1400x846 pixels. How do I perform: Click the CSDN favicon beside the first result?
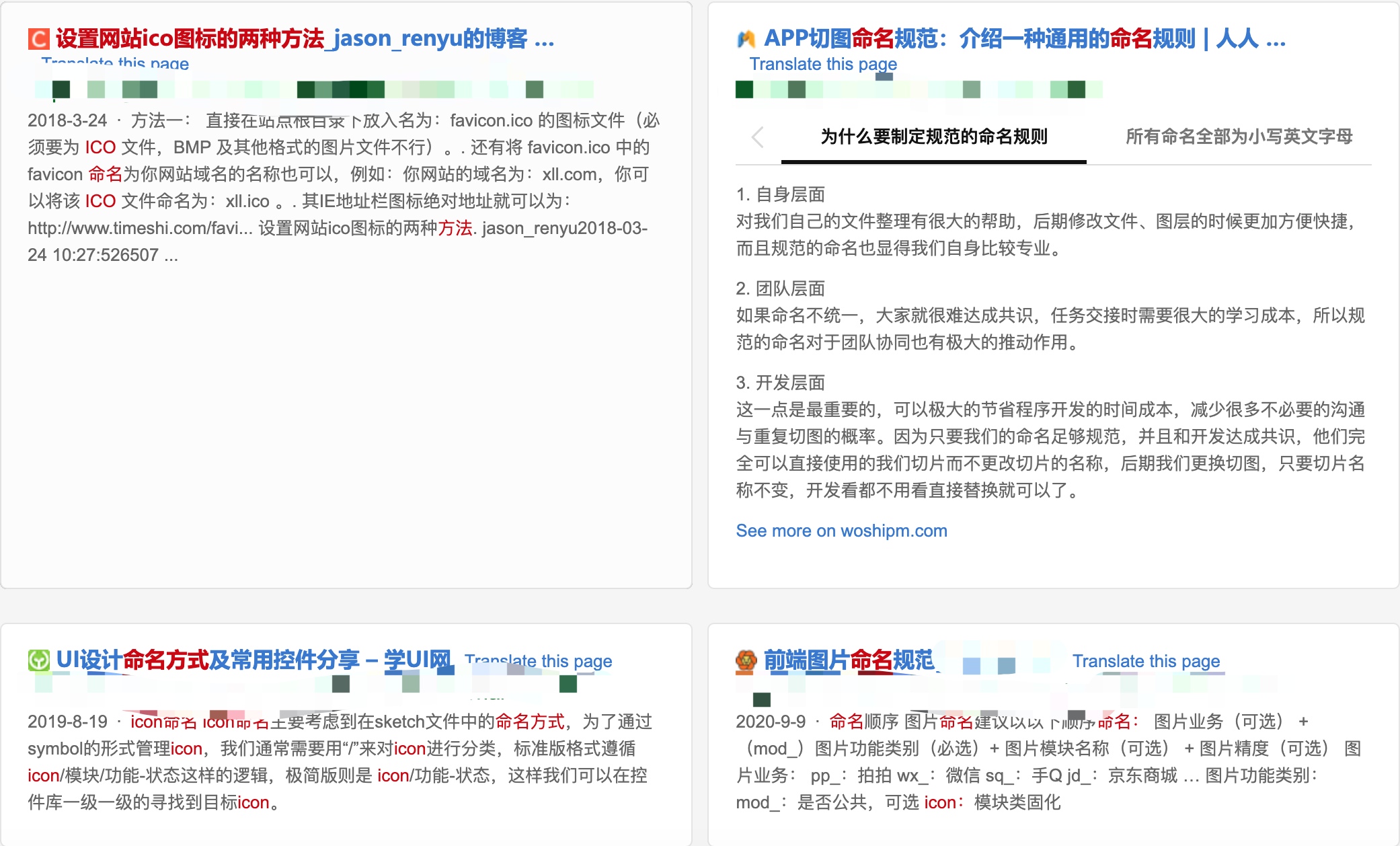coord(38,39)
